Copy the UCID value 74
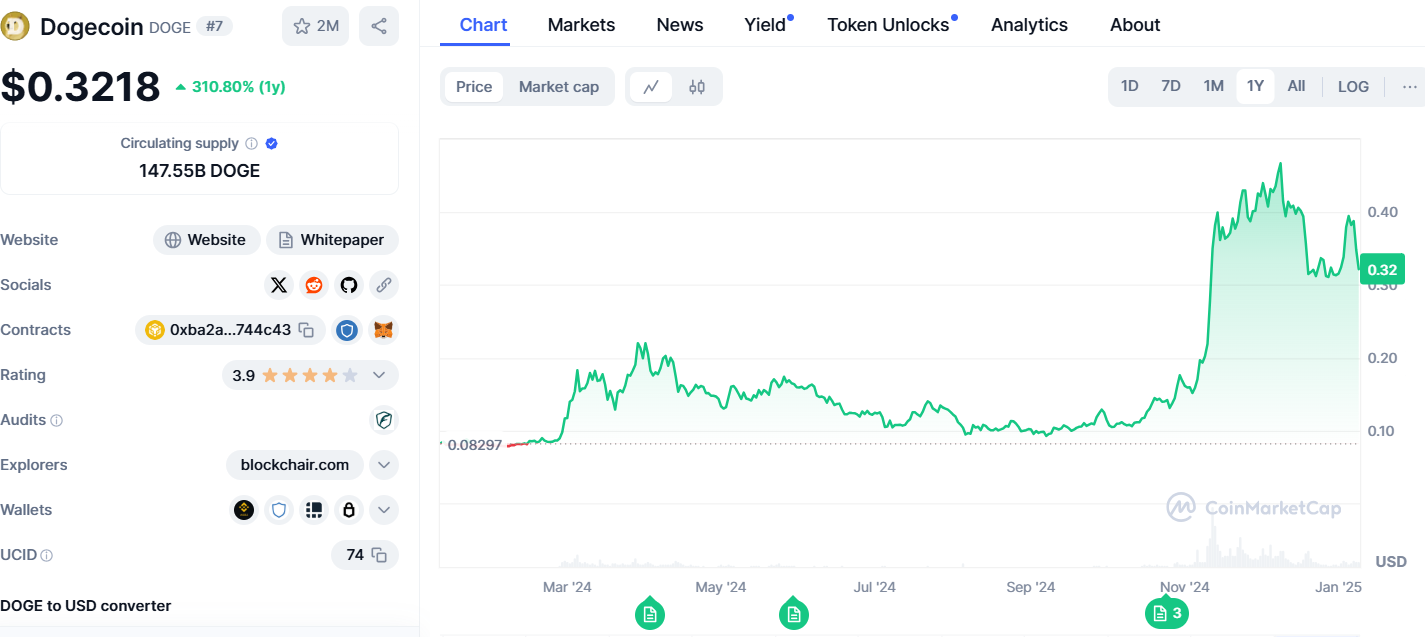The image size is (1425, 637). click(x=379, y=555)
